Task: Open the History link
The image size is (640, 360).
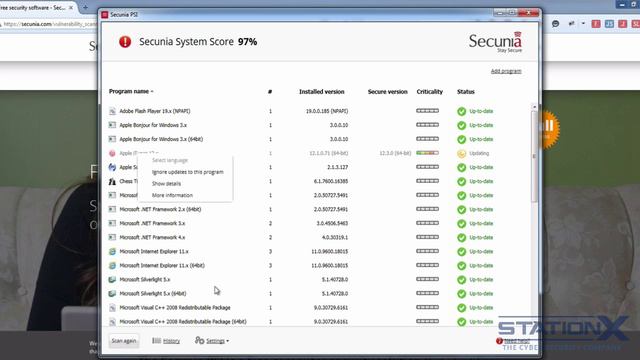Action: pyautogui.click(x=171, y=341)
